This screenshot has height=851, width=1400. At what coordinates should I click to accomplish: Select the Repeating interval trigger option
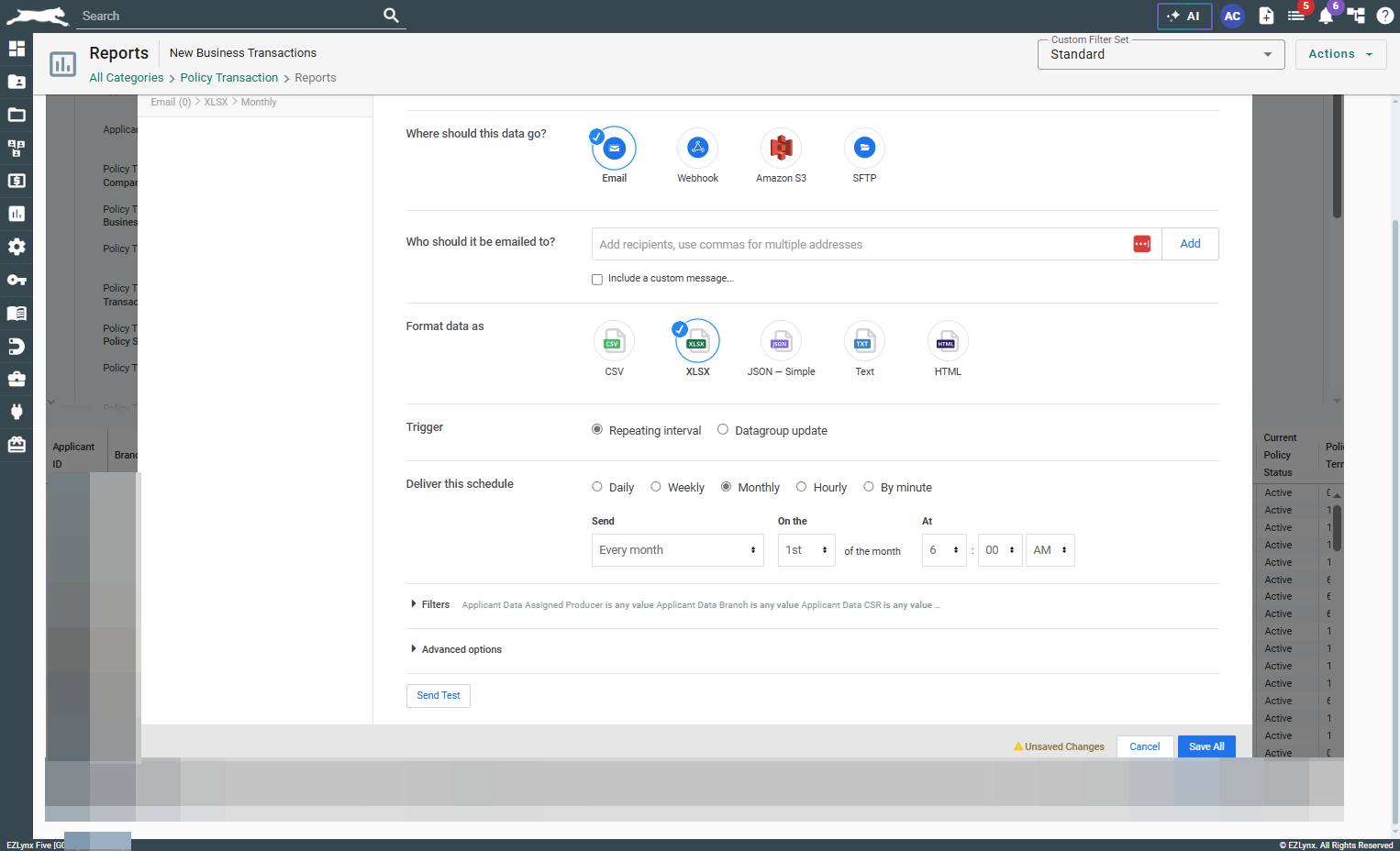click(x=597, y=430)
